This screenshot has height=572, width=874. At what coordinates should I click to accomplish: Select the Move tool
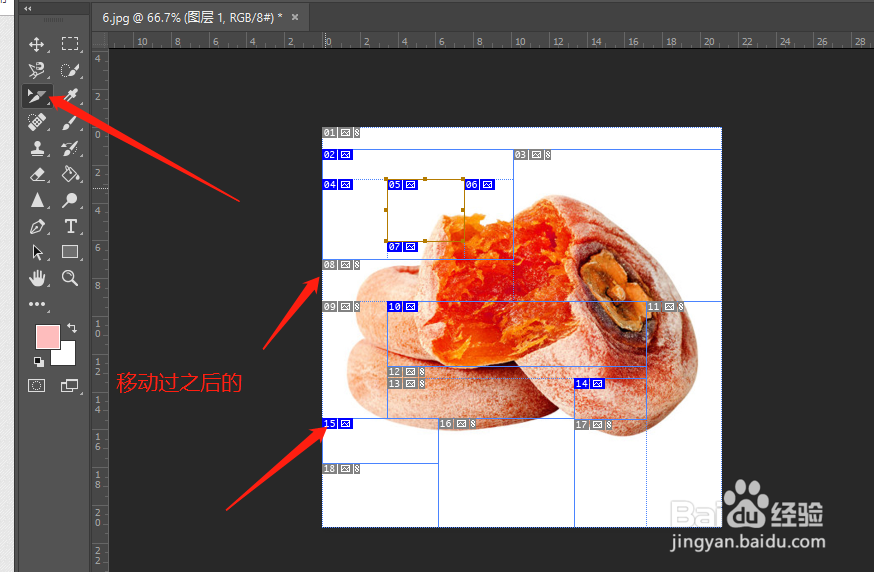coord(37,44)
